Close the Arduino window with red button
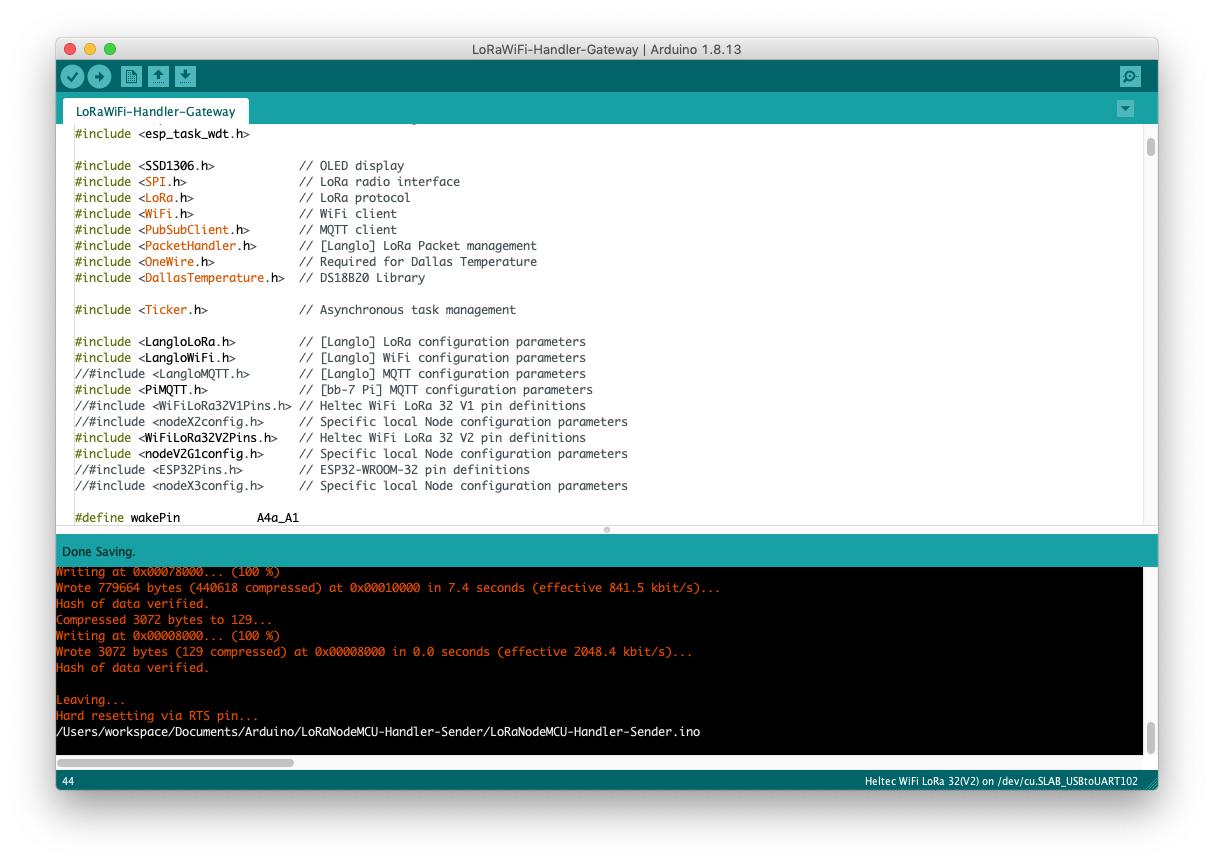 pyautogui.click(x=70, y=49)
